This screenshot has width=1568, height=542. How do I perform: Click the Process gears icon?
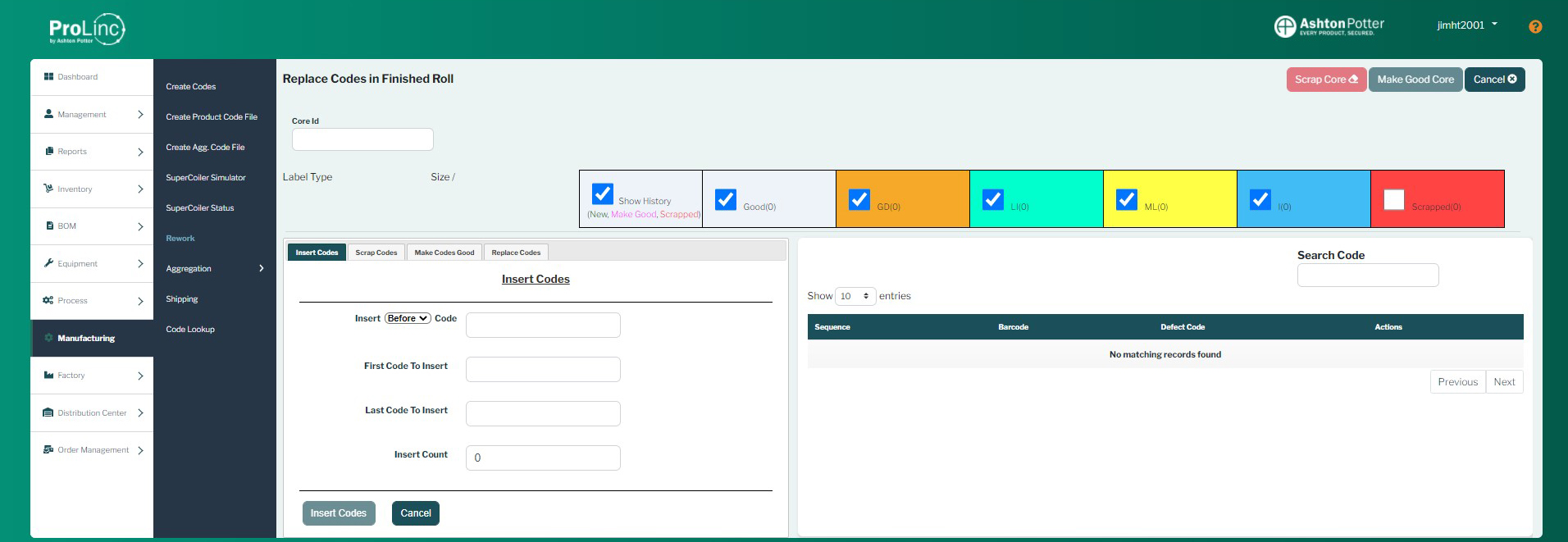48,300
